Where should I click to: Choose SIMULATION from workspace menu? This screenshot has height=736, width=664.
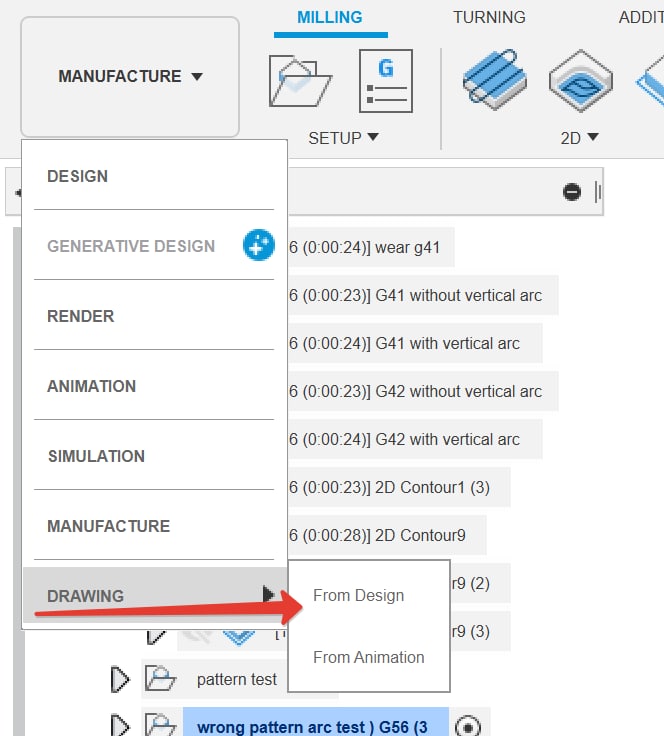click(x=154, y=456)
